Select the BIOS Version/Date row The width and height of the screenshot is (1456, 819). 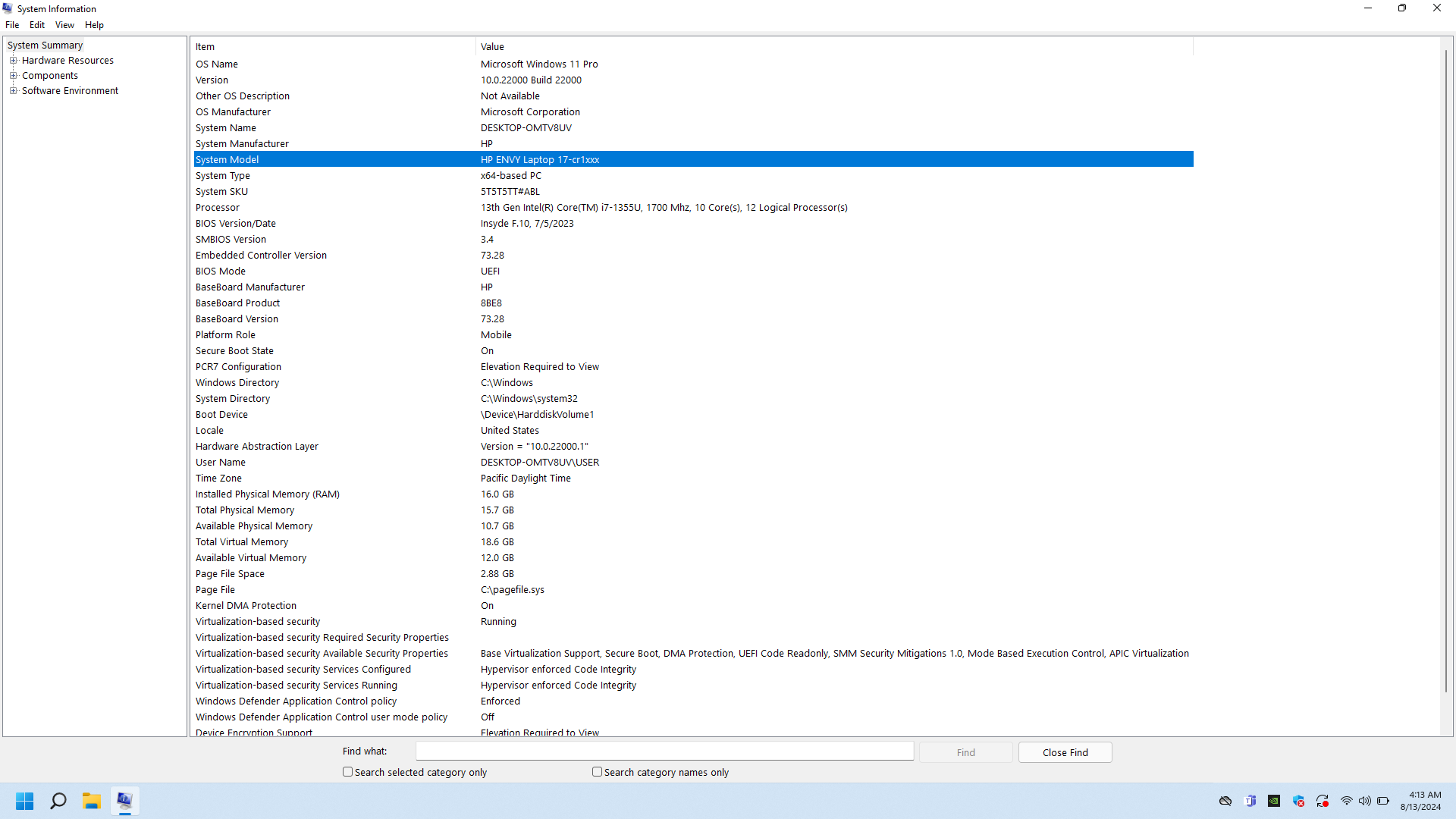pos(693,224)
